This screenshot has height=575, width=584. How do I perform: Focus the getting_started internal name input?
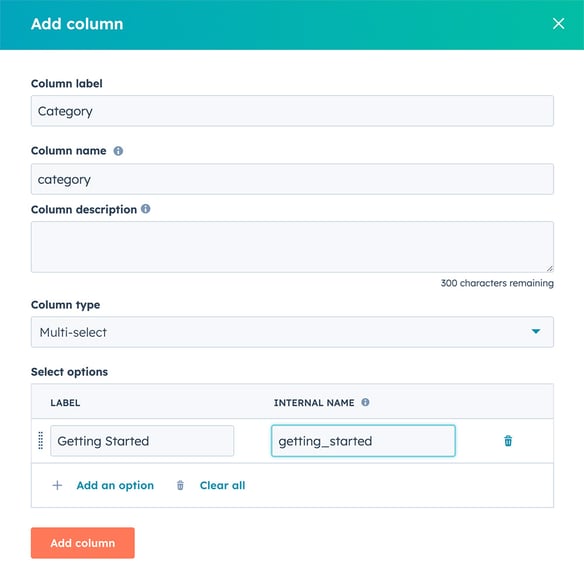pyautogui.click(x=363, y=441)
